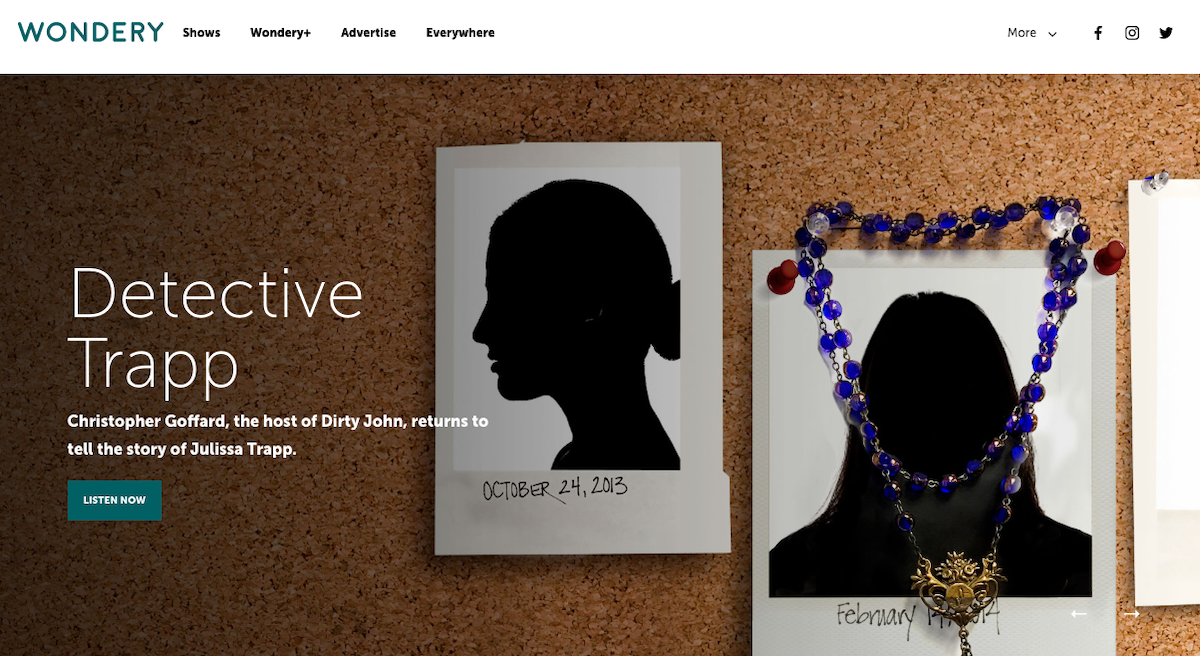Open the Shows menu item

(x=201, y=33)
